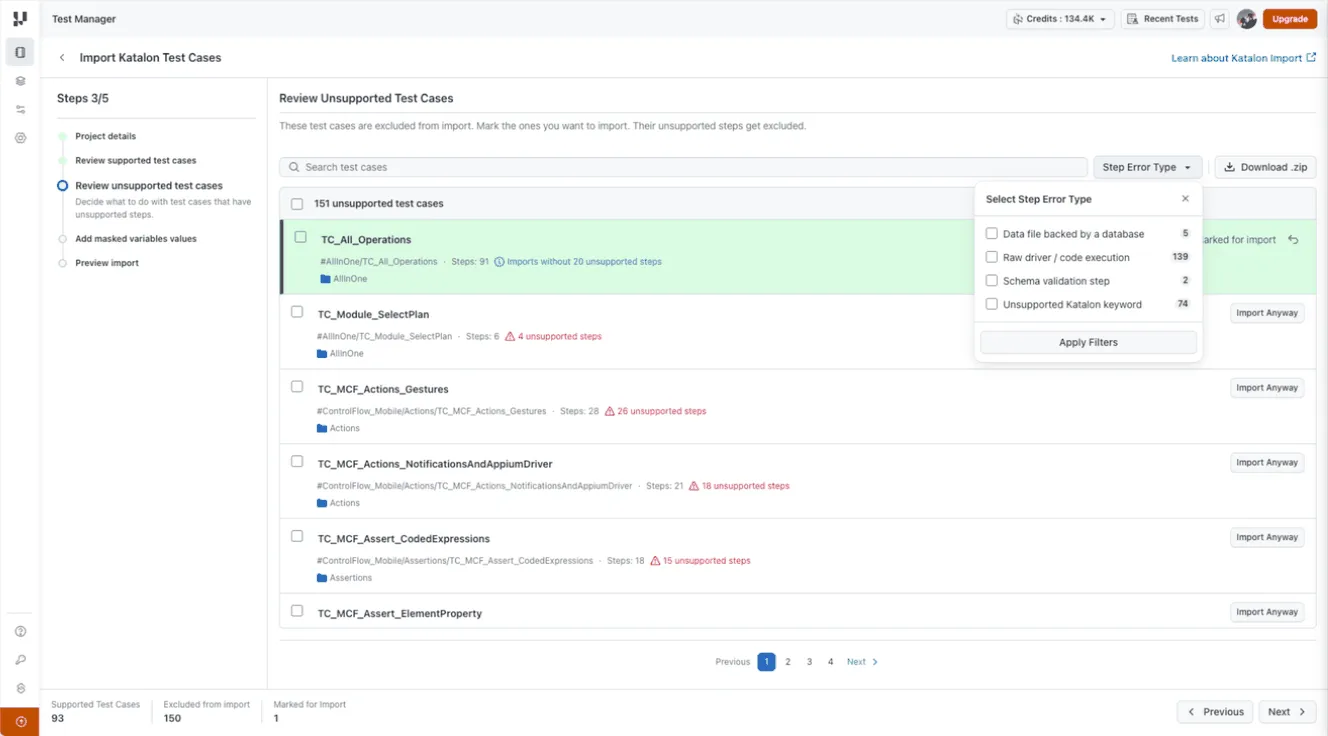The image size is (1328, 736).
Task: Go to Add masked variables values step
Action: [x=135, y=239]
